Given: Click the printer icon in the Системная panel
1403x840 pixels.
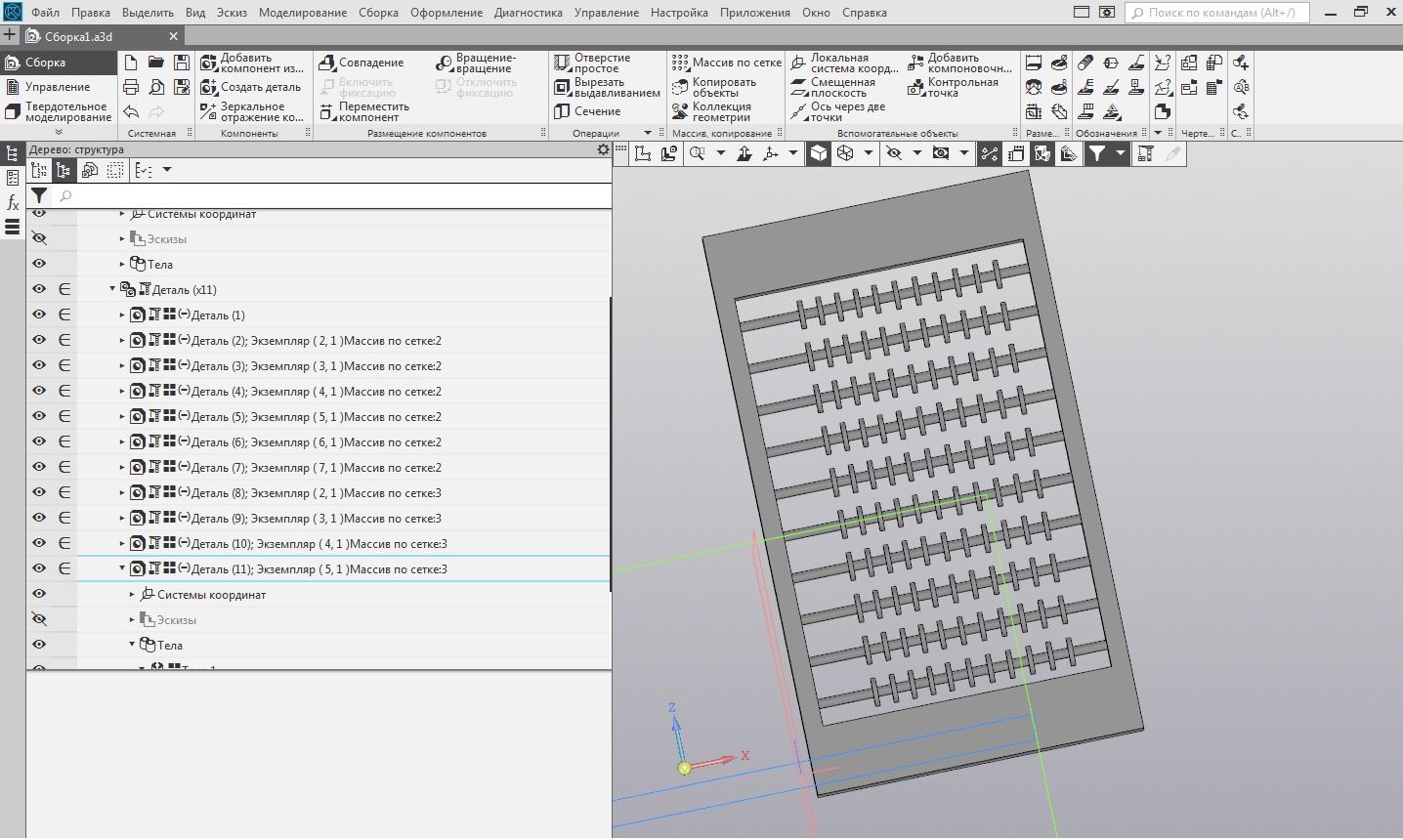Looking at the screenshot, I should (x=131, y=87).
